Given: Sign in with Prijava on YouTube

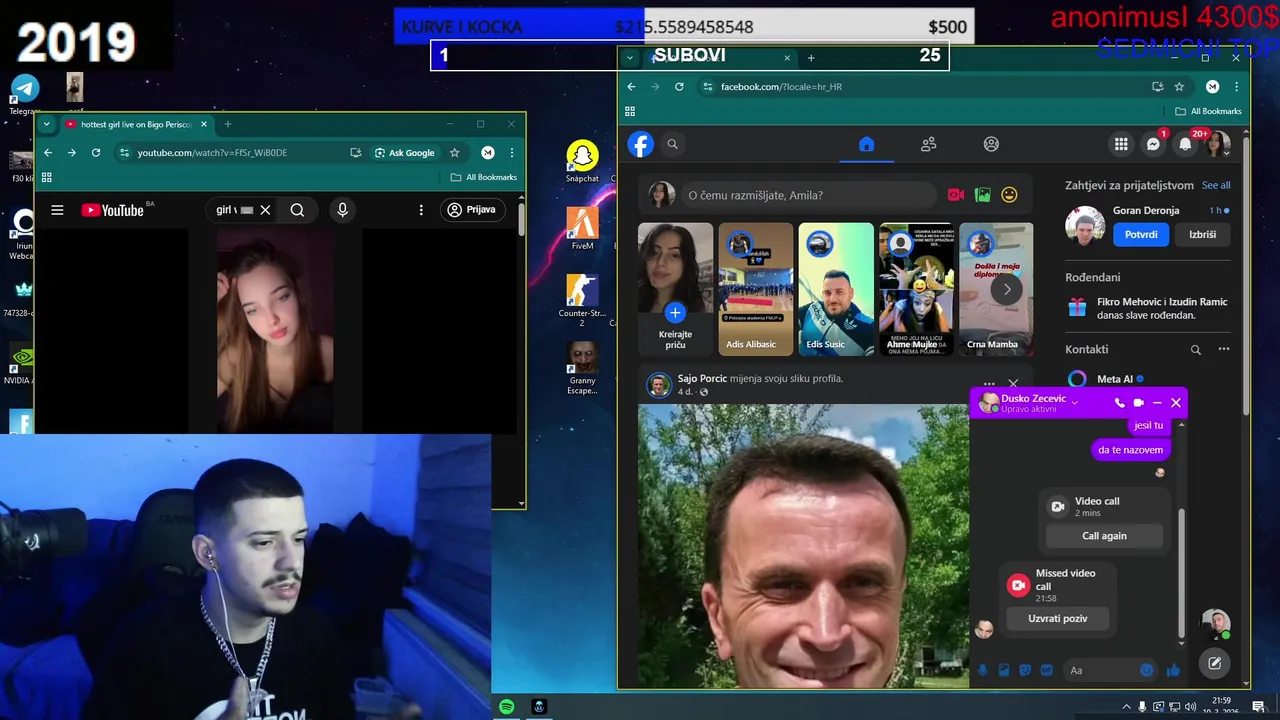Looking at the screenshot, I should (x=472, y=210).
